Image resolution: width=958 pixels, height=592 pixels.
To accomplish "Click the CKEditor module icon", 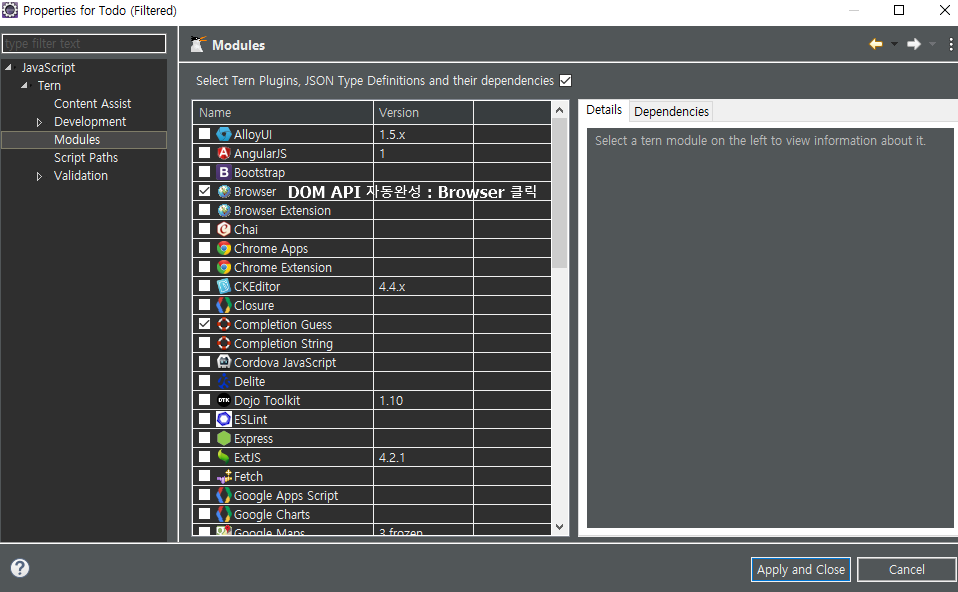I will pyautogui.click(x=224, y=286).
